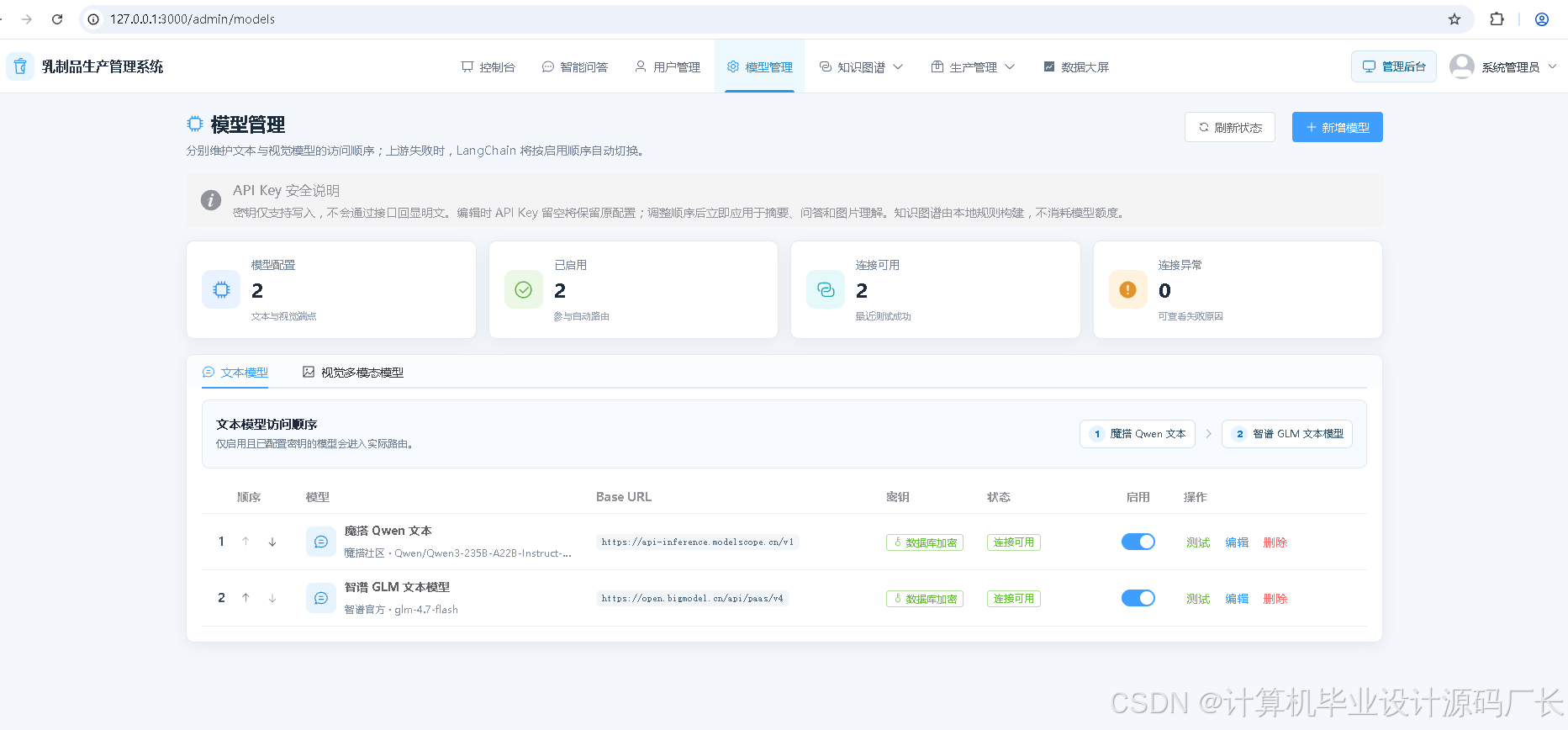Click the 魔搭 Qwen 文本 chat icon

pos(321,542)
